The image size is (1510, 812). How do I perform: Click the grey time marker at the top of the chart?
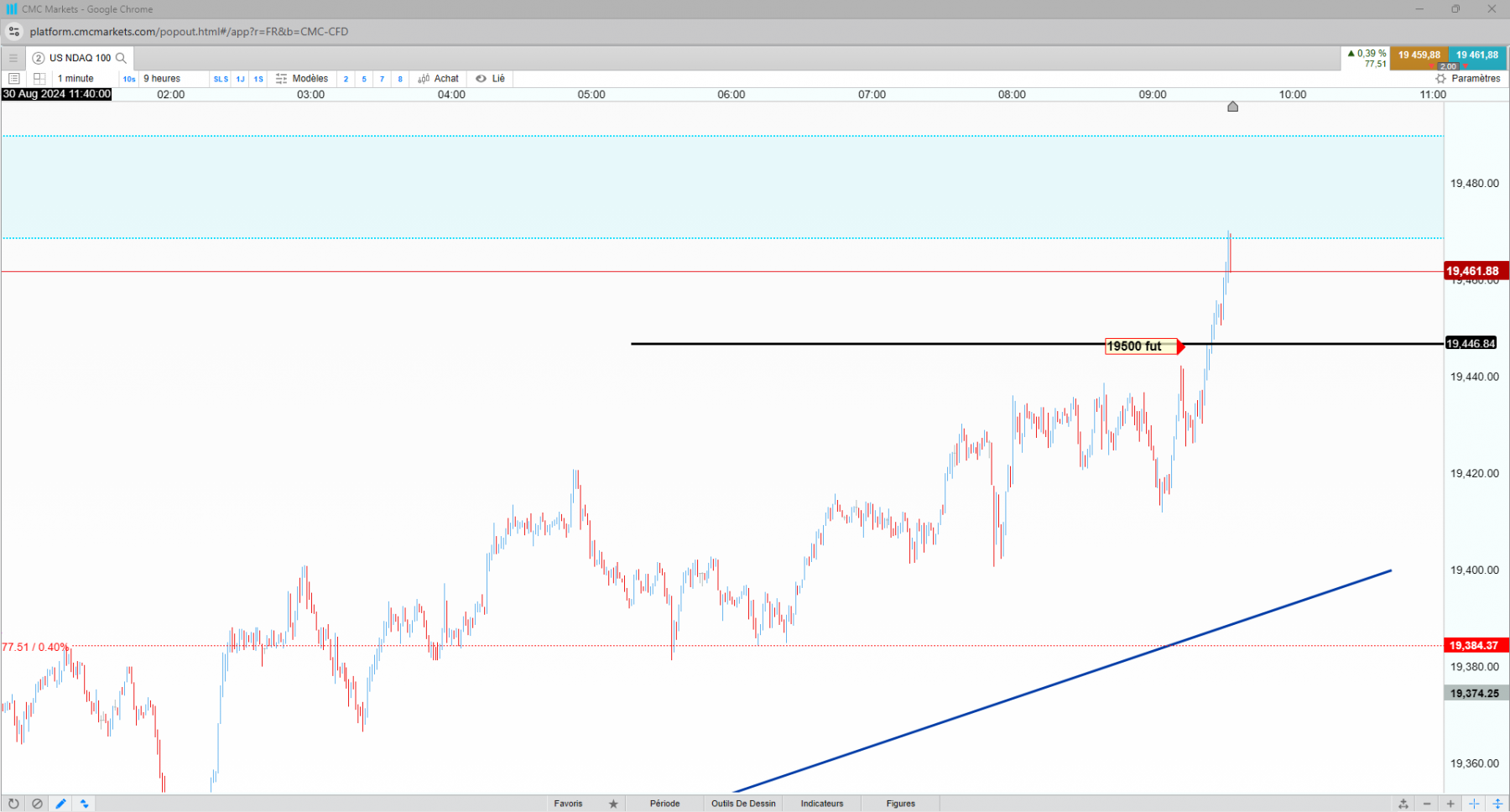click(x=1232, y=107)
